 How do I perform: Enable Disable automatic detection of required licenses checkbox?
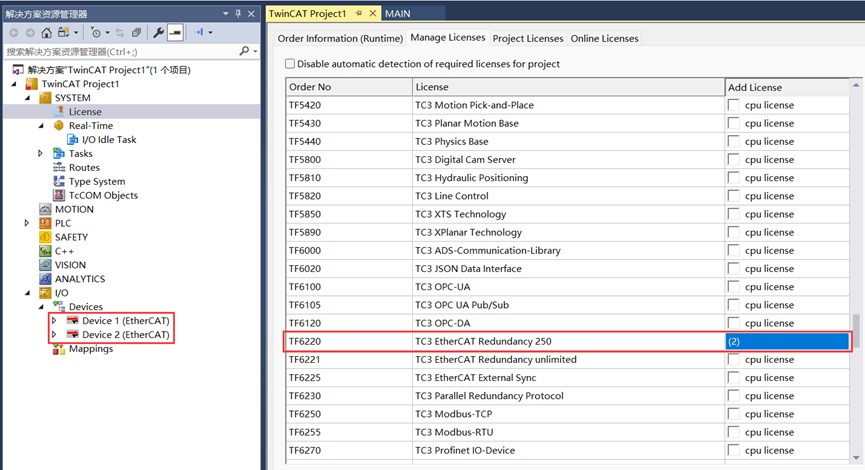290,63
